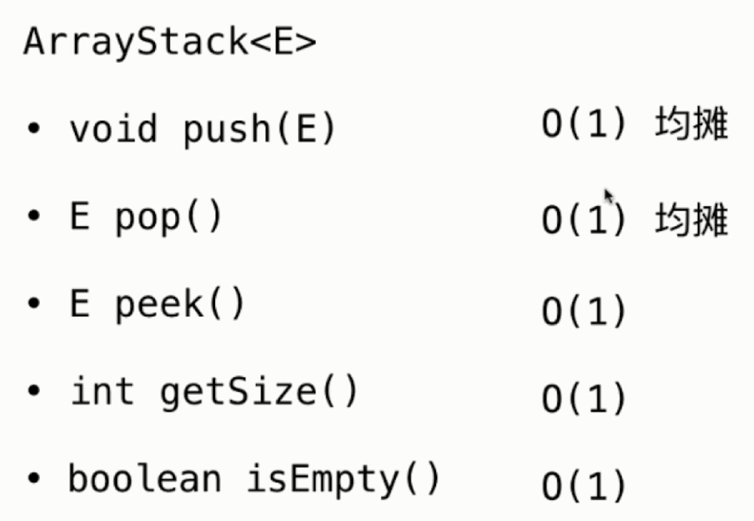This screenshot has height=521, width=754.
Task: Click the void push(E) method text
Action: point(203,129)
